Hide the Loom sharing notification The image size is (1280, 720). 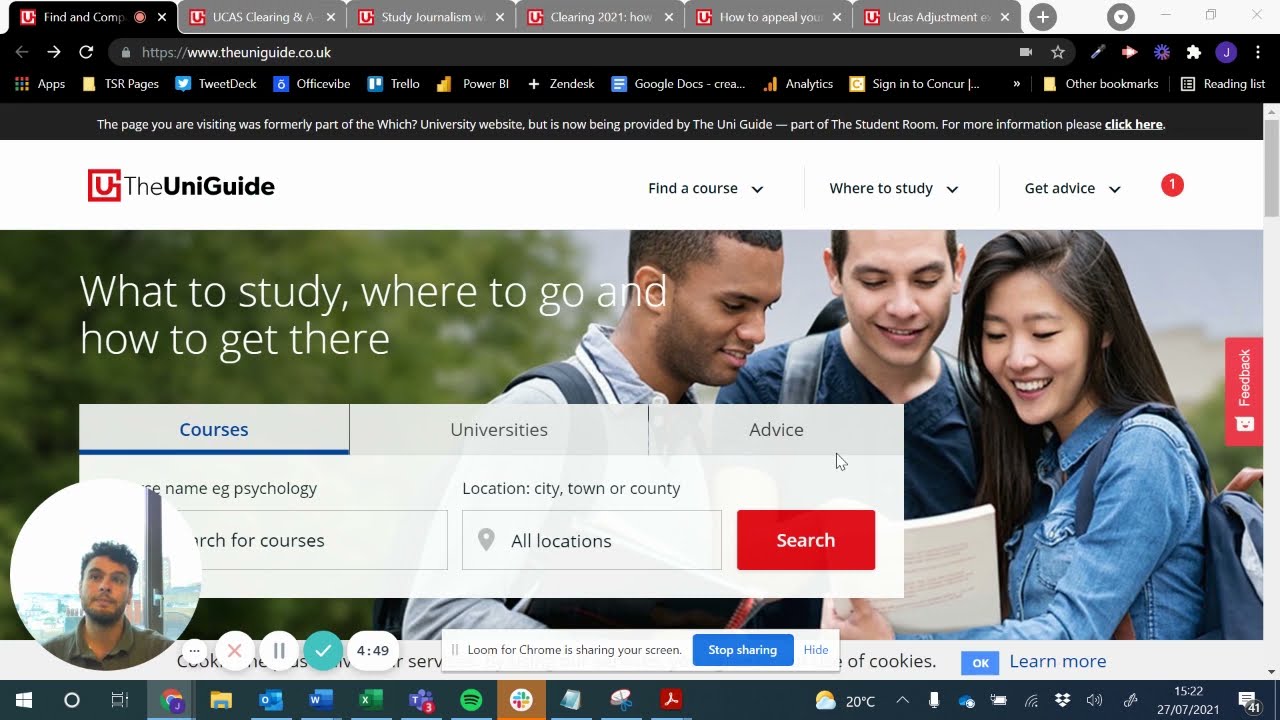816,650
